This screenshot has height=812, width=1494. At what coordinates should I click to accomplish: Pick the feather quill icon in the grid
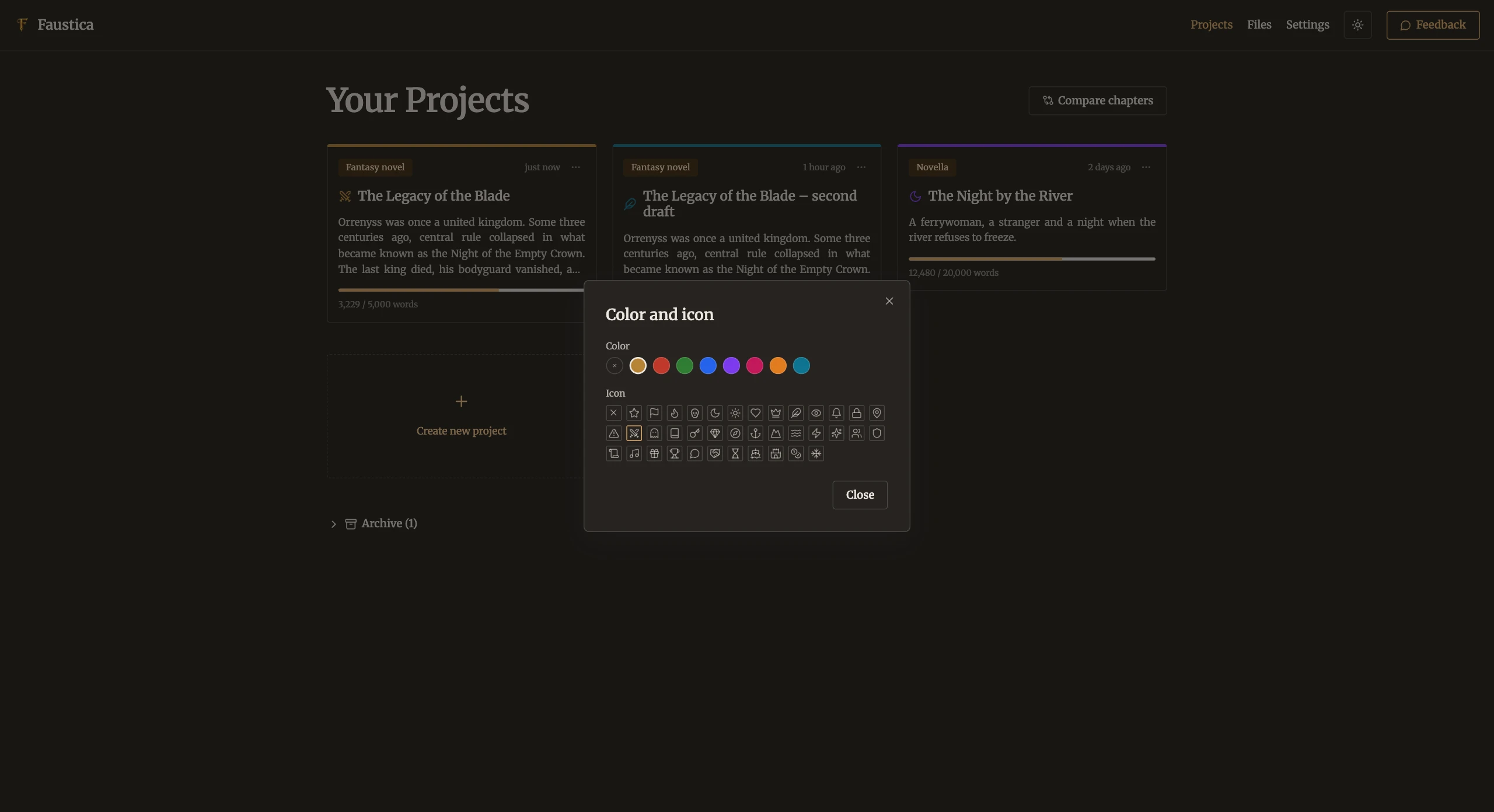tap(796, 413)
